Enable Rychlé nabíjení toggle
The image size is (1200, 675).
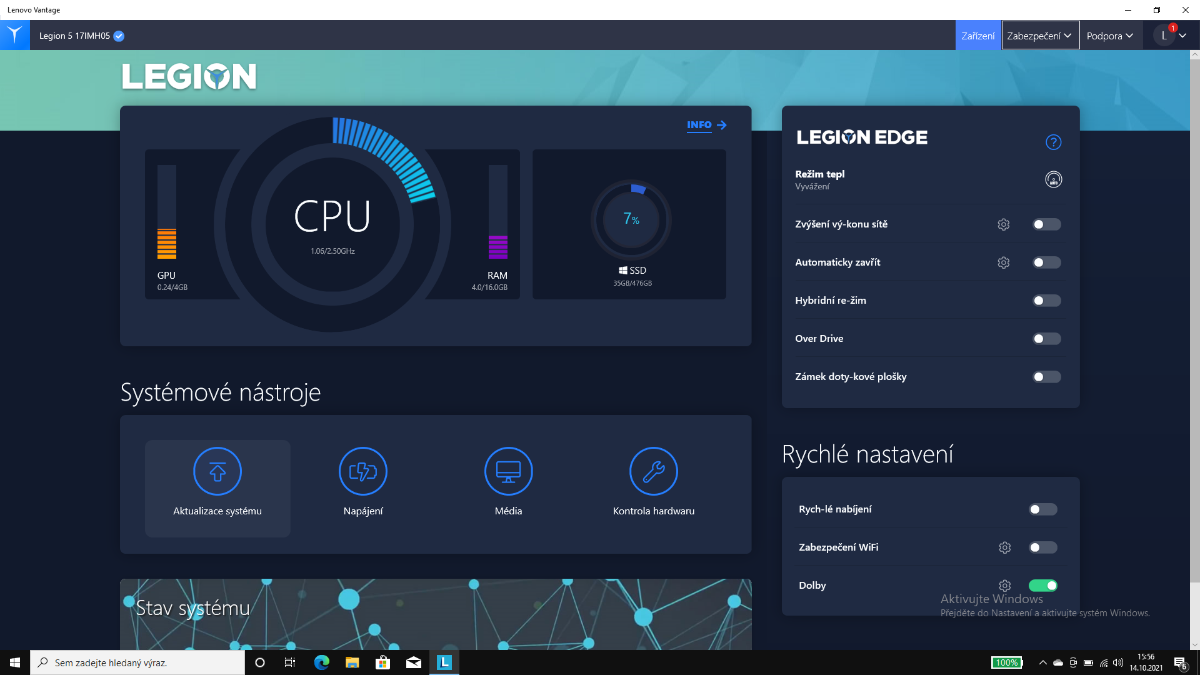pyautogui.click(x=1043, y=510)
